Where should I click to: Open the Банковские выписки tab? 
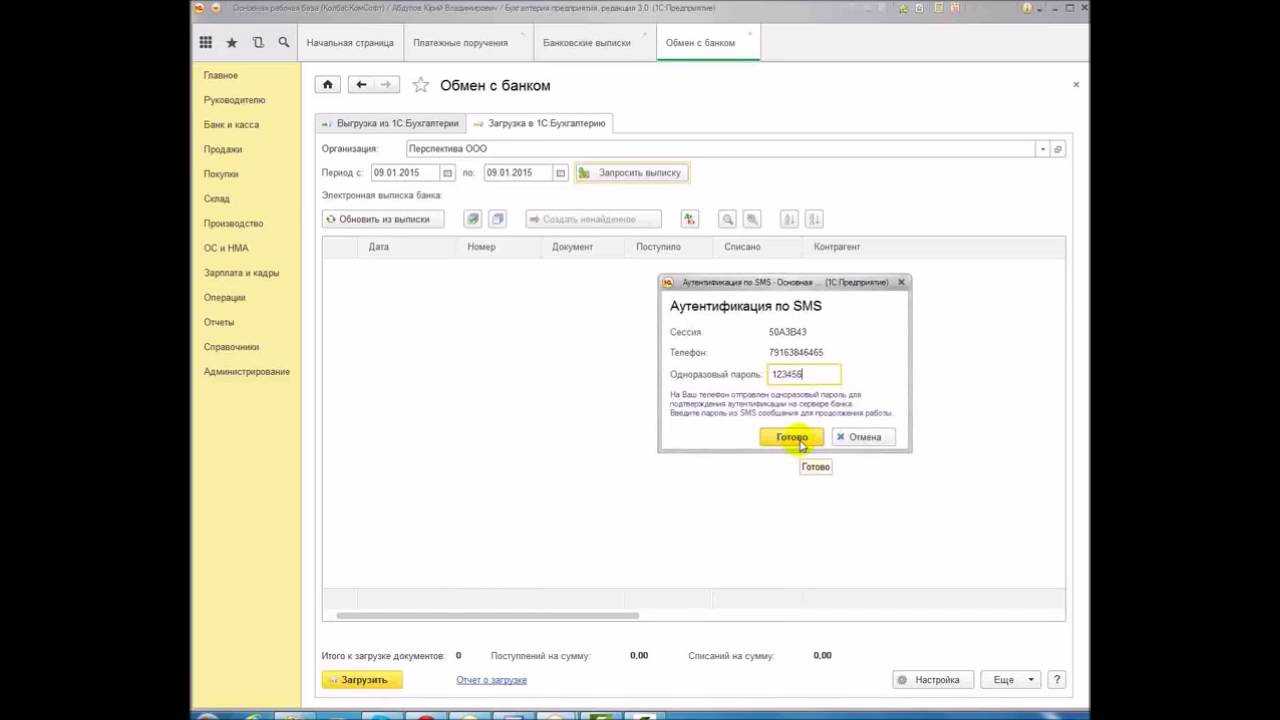[x=586, y=43]
